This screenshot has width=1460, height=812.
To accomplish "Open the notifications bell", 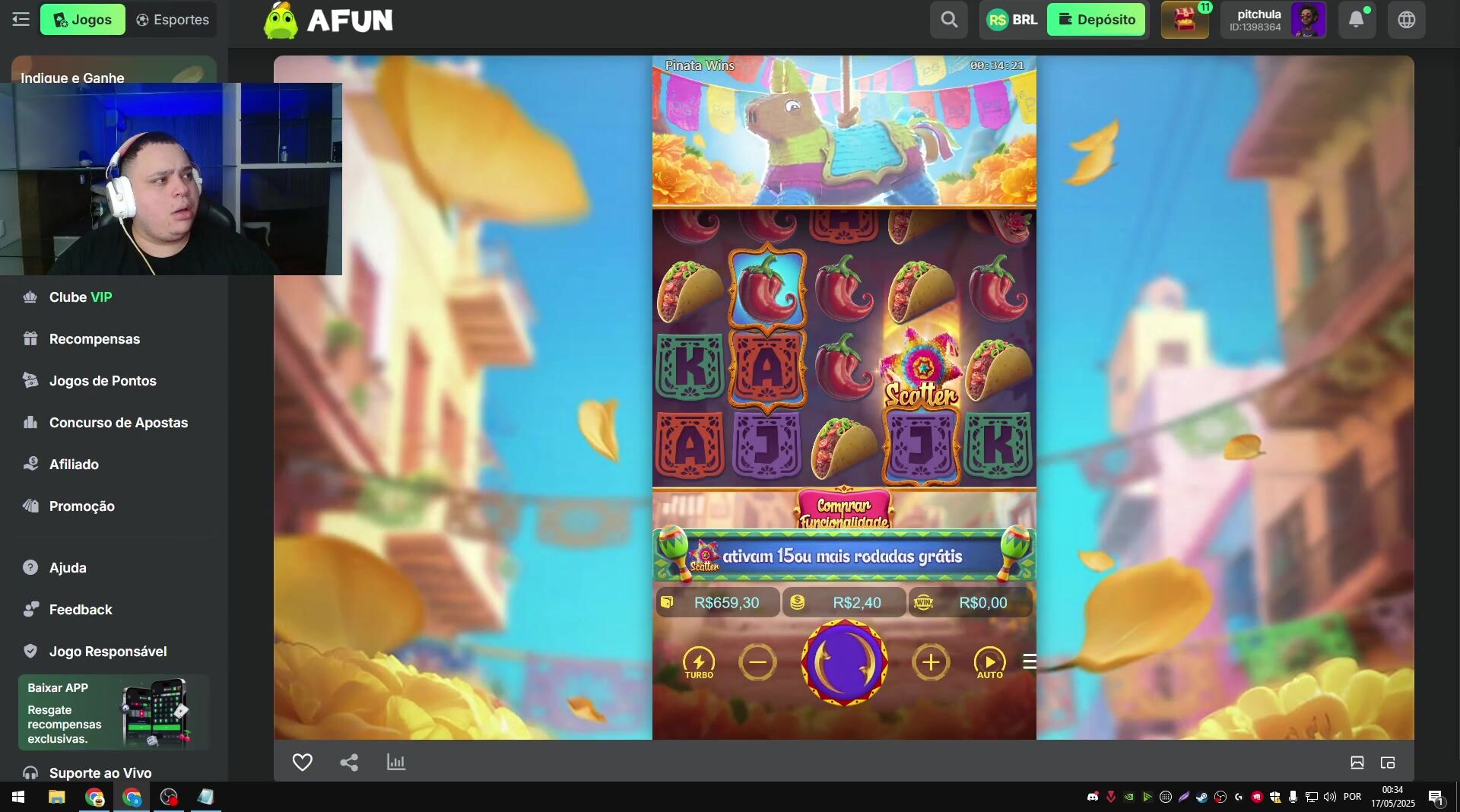I will pos(1357,20).
